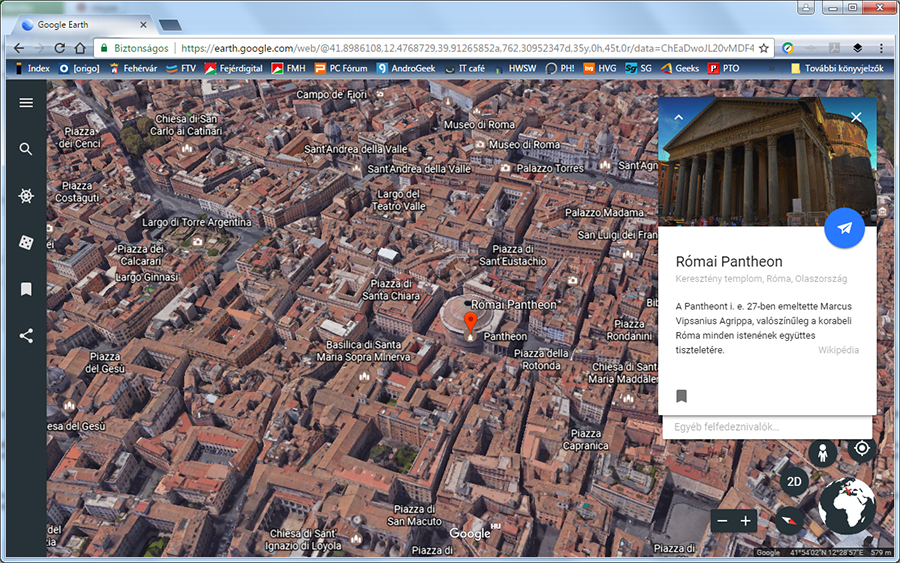Open Chrome three-dot menu

coord(881,48)
